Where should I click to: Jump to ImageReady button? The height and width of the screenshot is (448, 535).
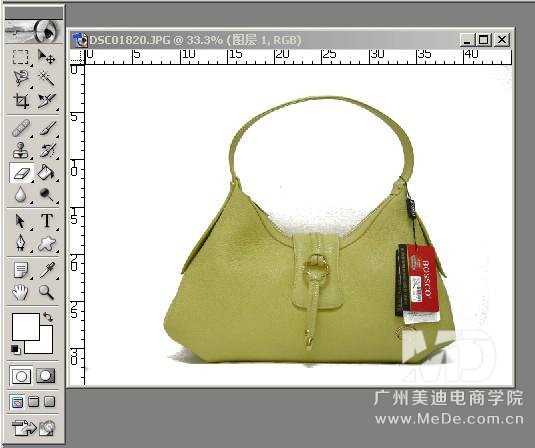tap(33, 427)
